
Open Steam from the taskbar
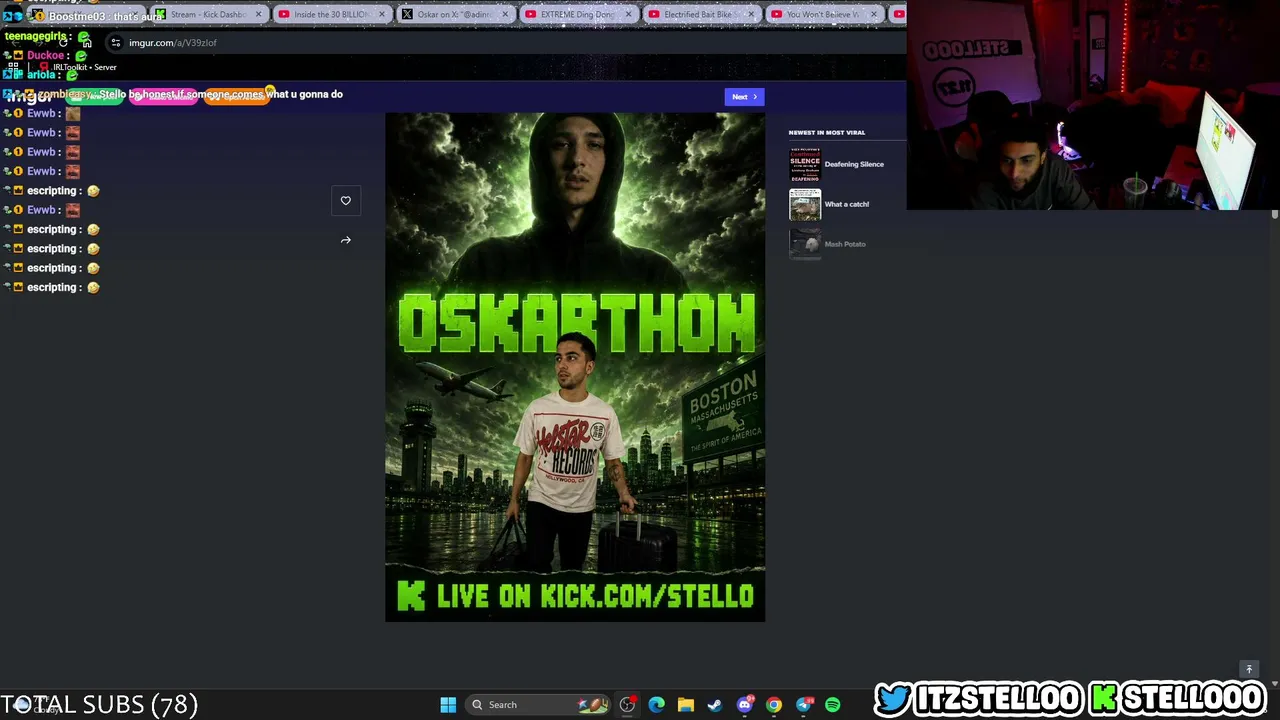[714, 705]
